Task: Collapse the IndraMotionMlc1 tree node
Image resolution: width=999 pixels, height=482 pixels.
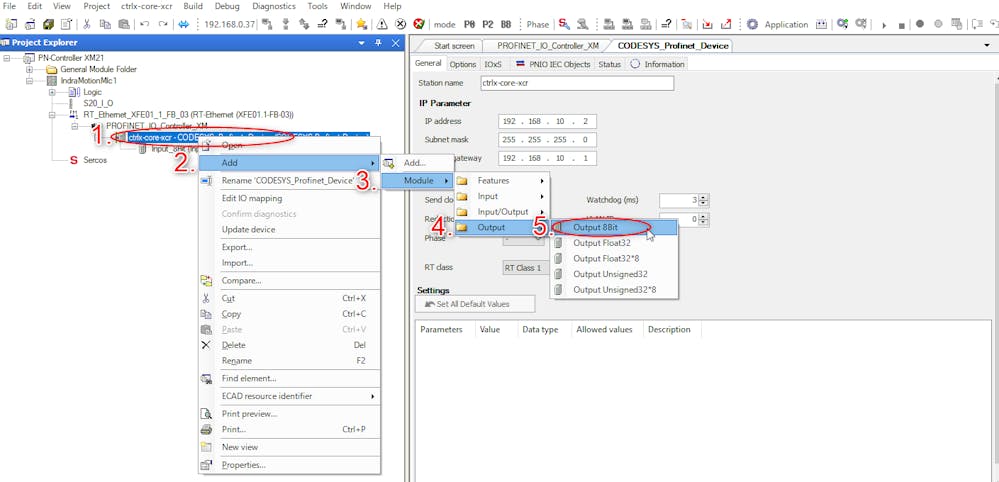Action: (29, 81)
